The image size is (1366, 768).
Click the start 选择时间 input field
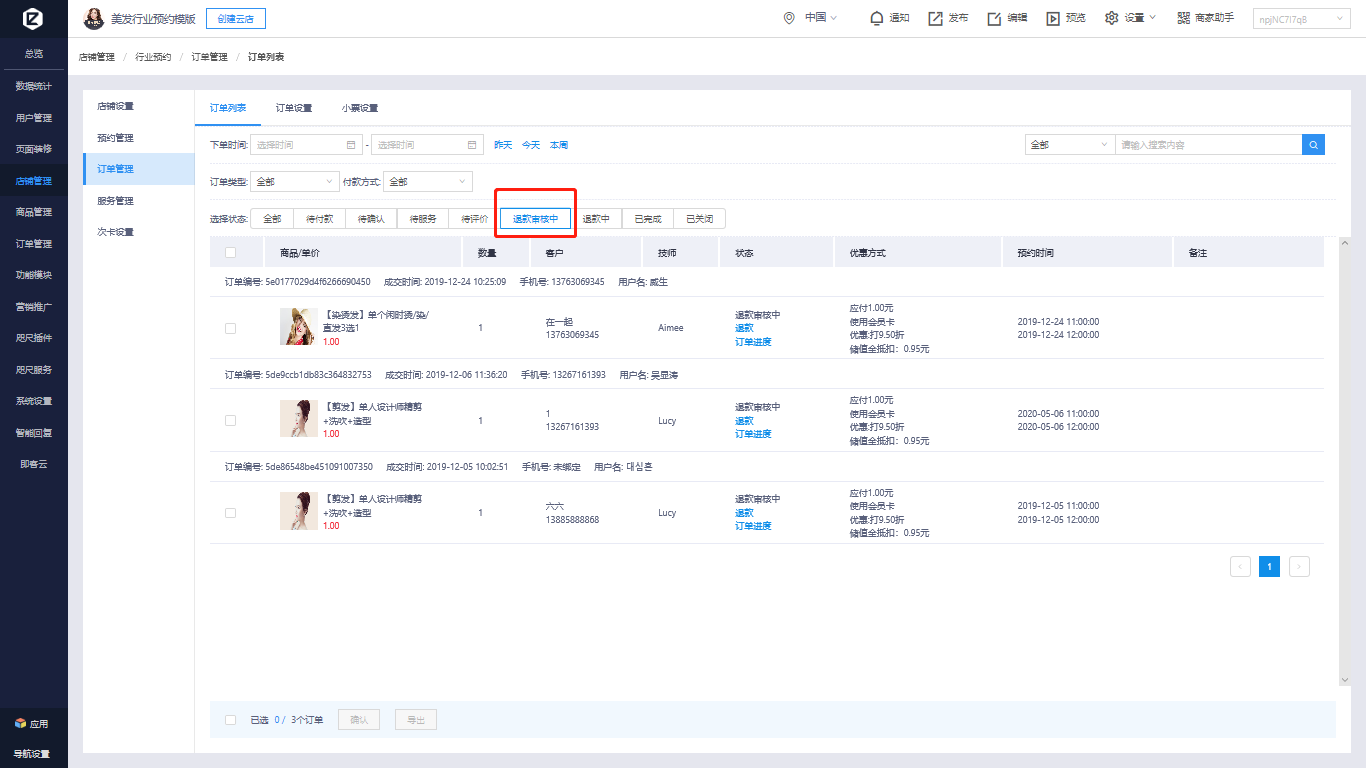click(306, 145)
